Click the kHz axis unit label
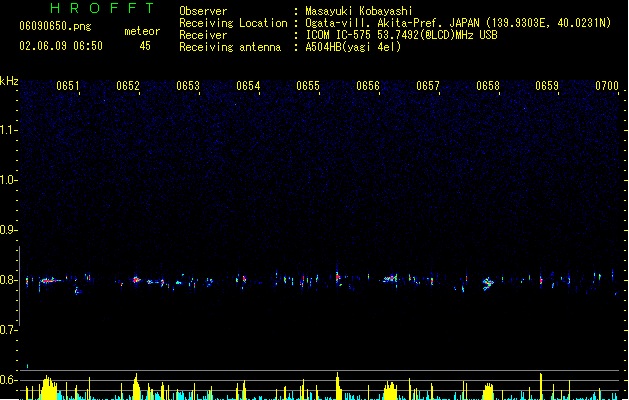This screenshot has width=629, height=400. click(x=9, y=81)
